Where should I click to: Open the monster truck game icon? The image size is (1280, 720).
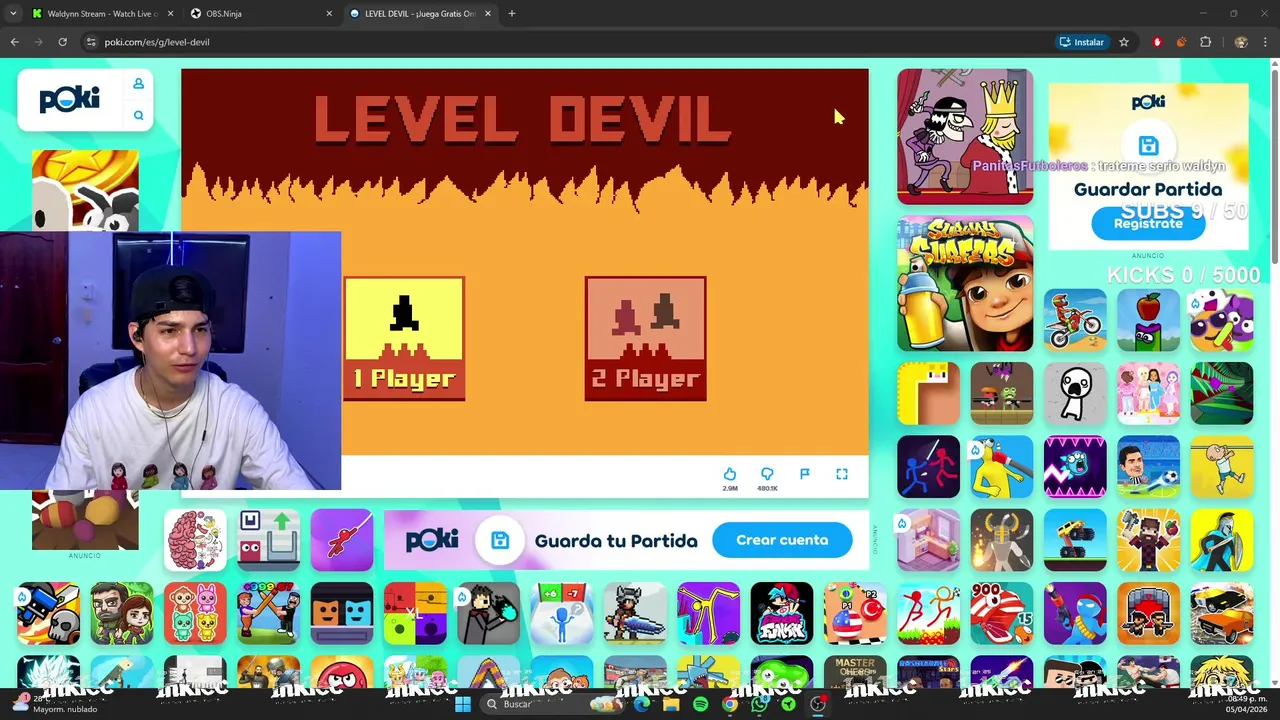1075,540
